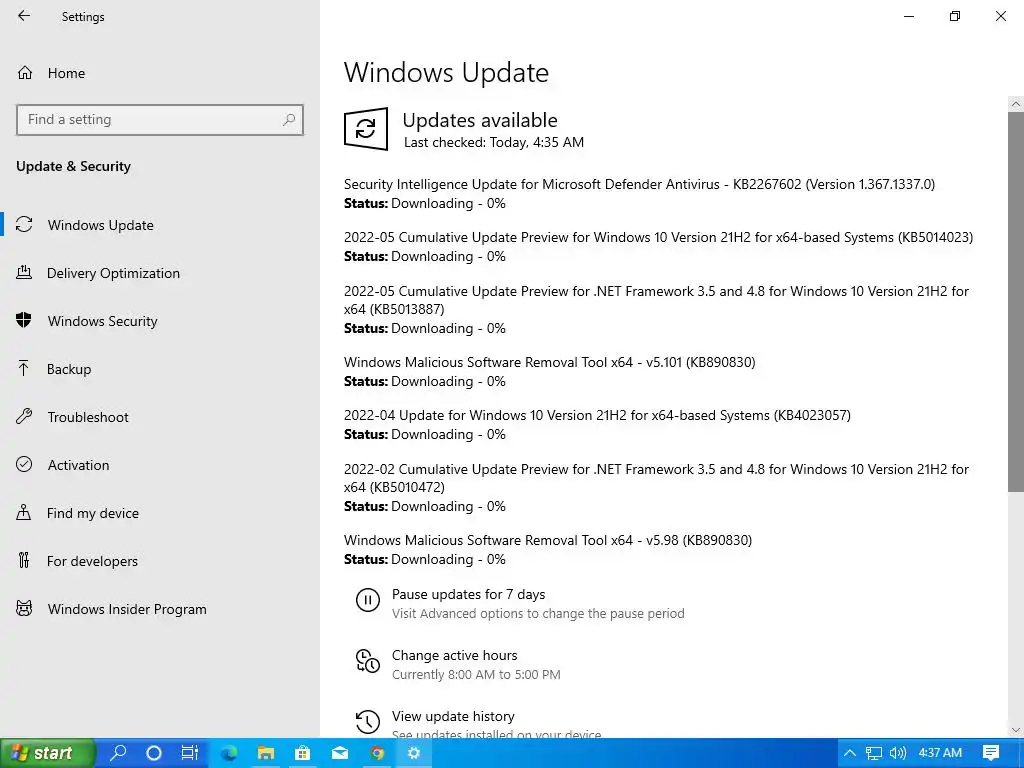Click the taskbar clock 4:37 AM
Image resolution: width=1024 pixels, height=768 pixels.
point(940,753)
